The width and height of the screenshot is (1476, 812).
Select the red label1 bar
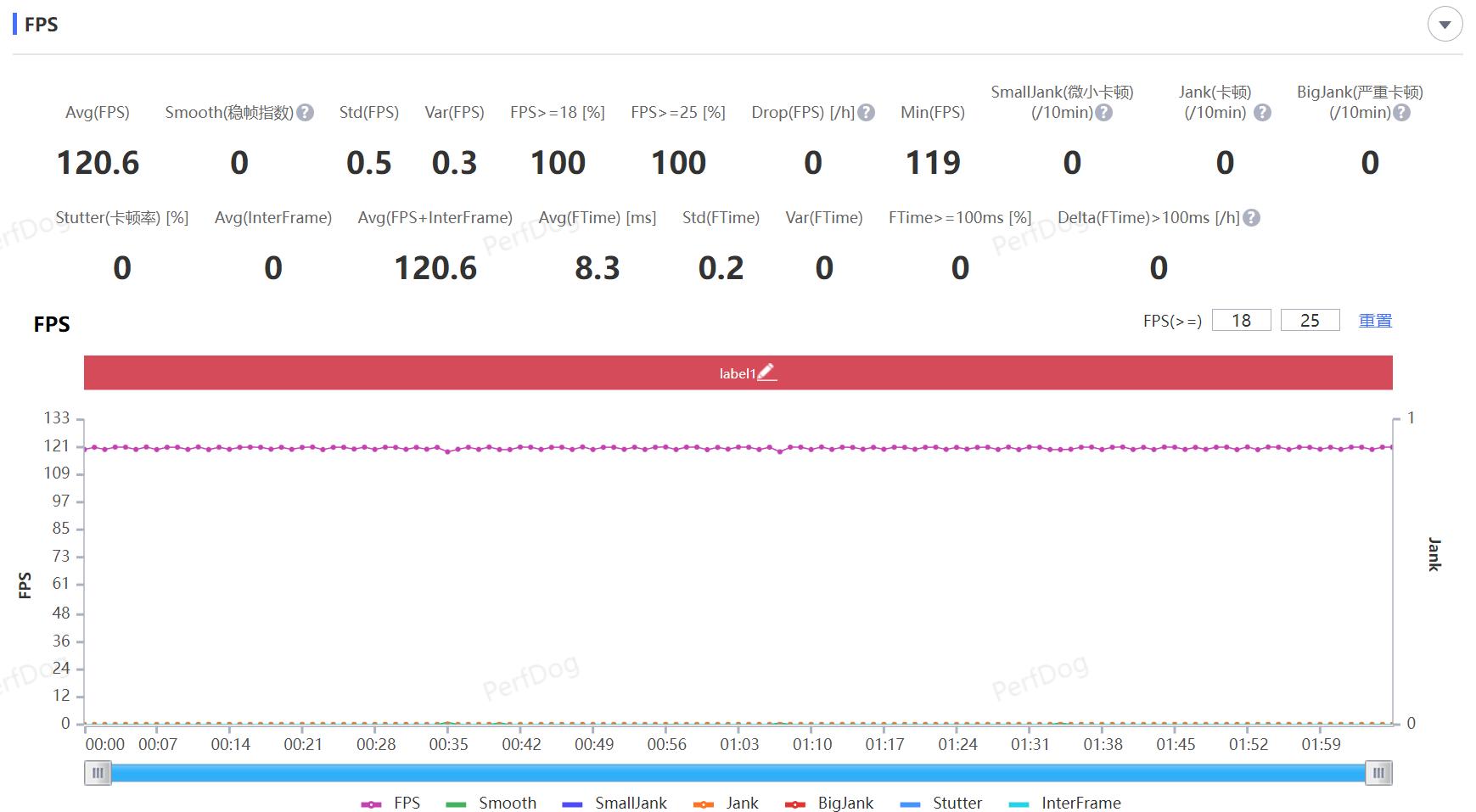click(x=738, y=372)
